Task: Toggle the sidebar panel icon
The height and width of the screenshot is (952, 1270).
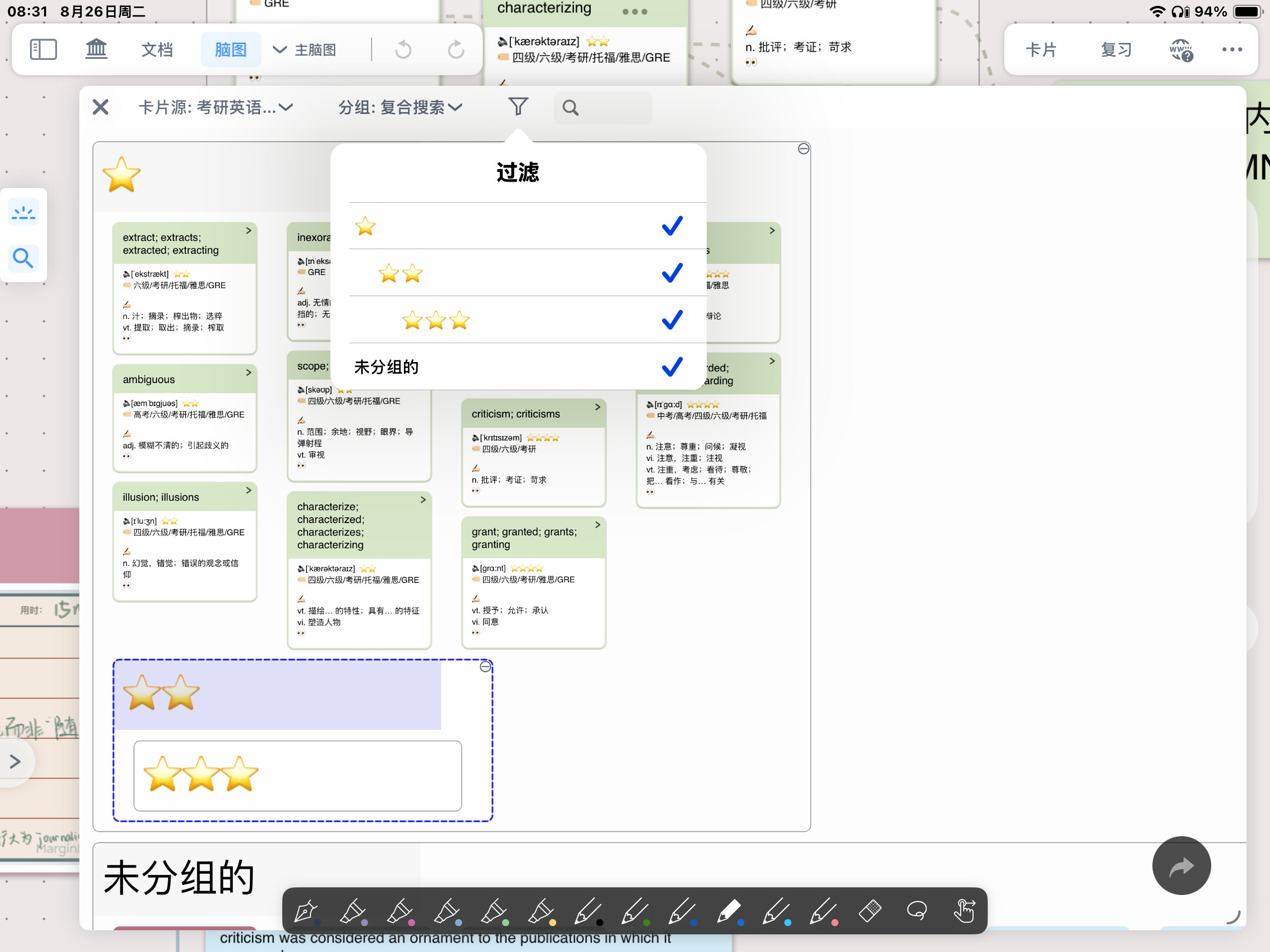Action: point(44,49)
